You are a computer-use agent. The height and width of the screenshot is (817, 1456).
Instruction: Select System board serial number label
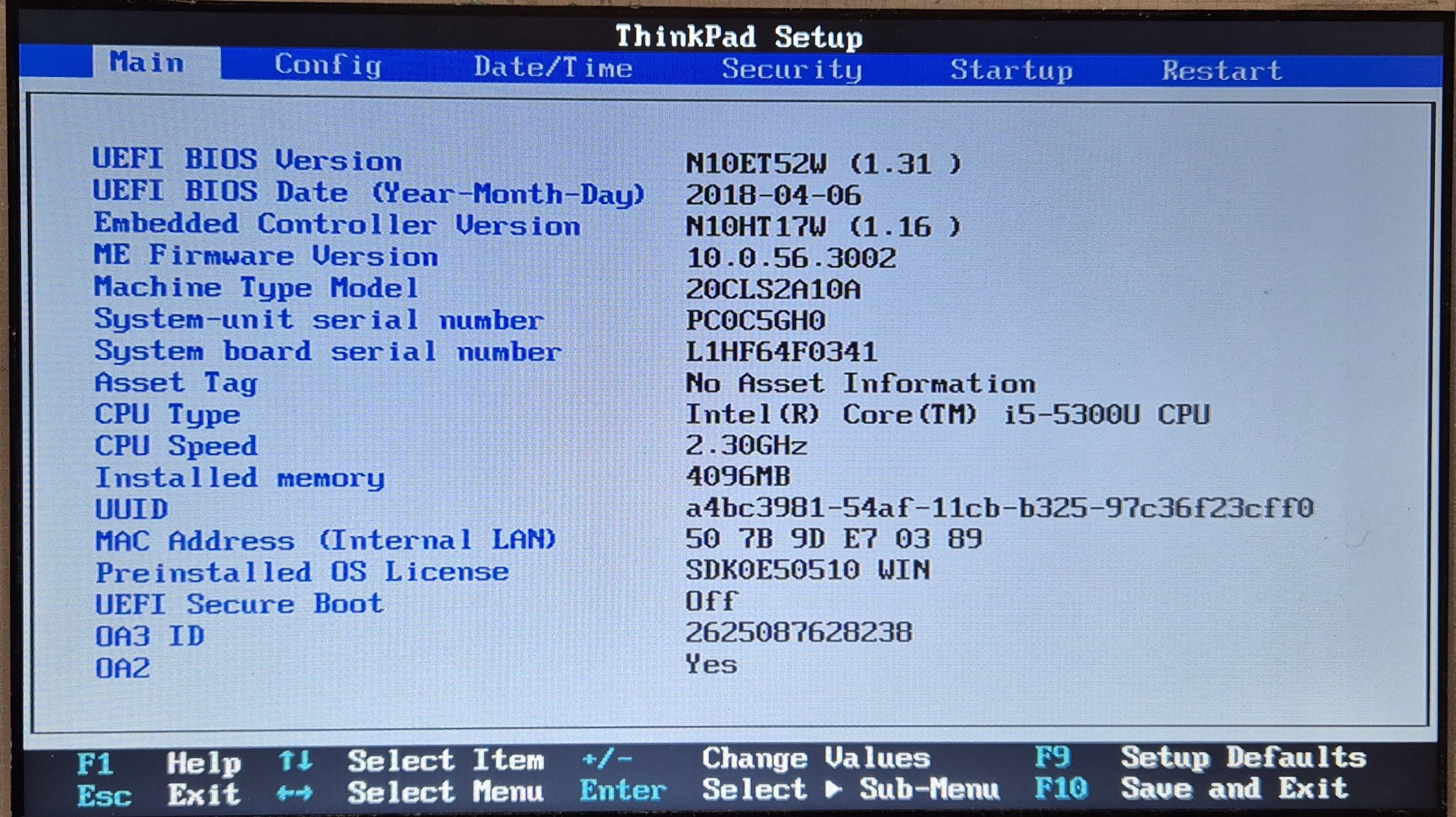[328, 351]
